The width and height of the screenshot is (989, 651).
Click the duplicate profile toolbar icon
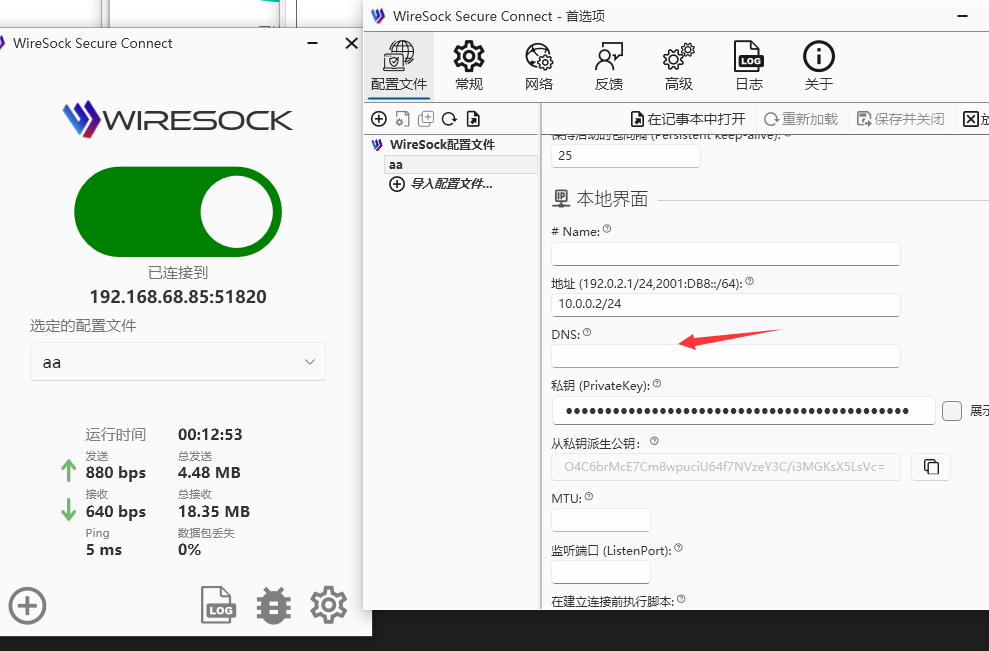426,119
